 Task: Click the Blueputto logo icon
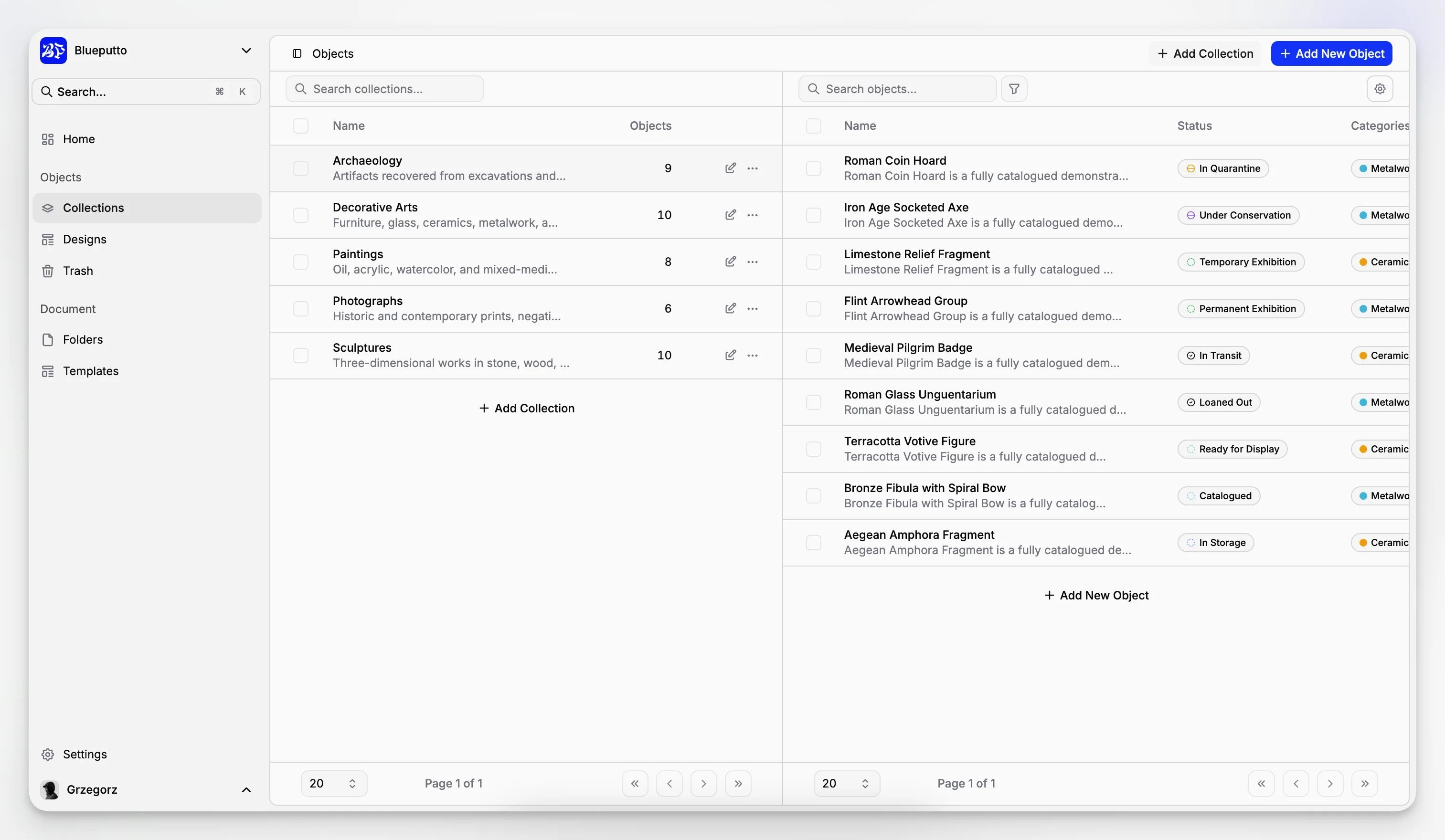coord(53,51)
